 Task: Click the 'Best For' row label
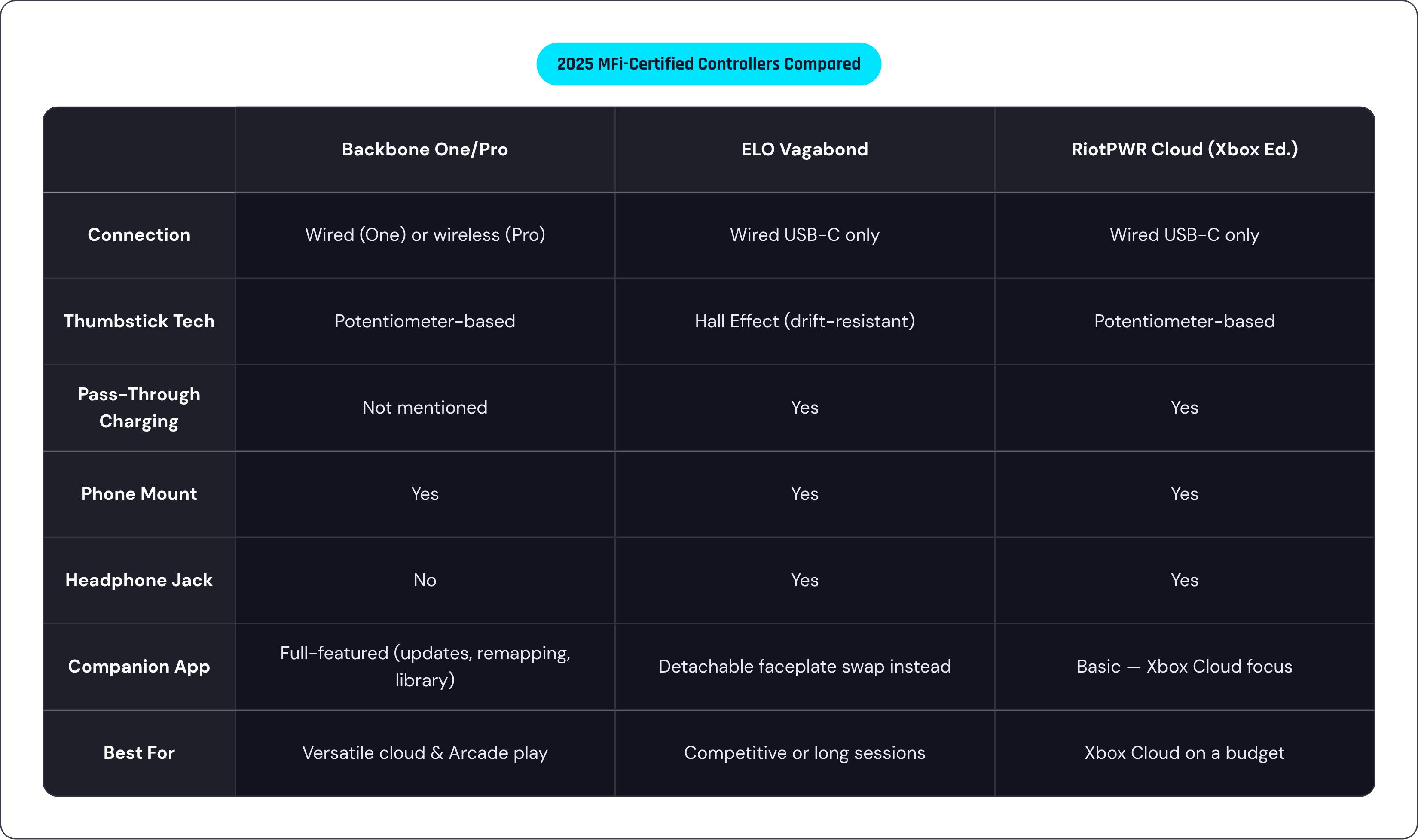click(139, 753)
